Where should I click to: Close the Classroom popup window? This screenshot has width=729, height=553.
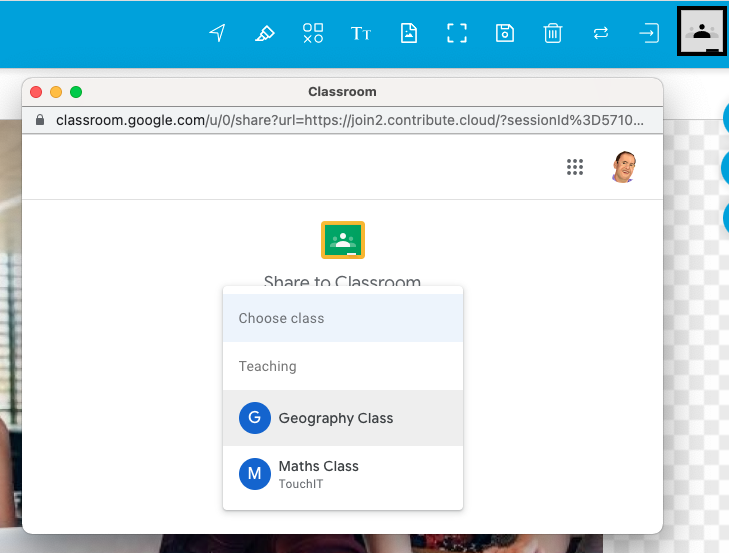click(x=36, y=92)
